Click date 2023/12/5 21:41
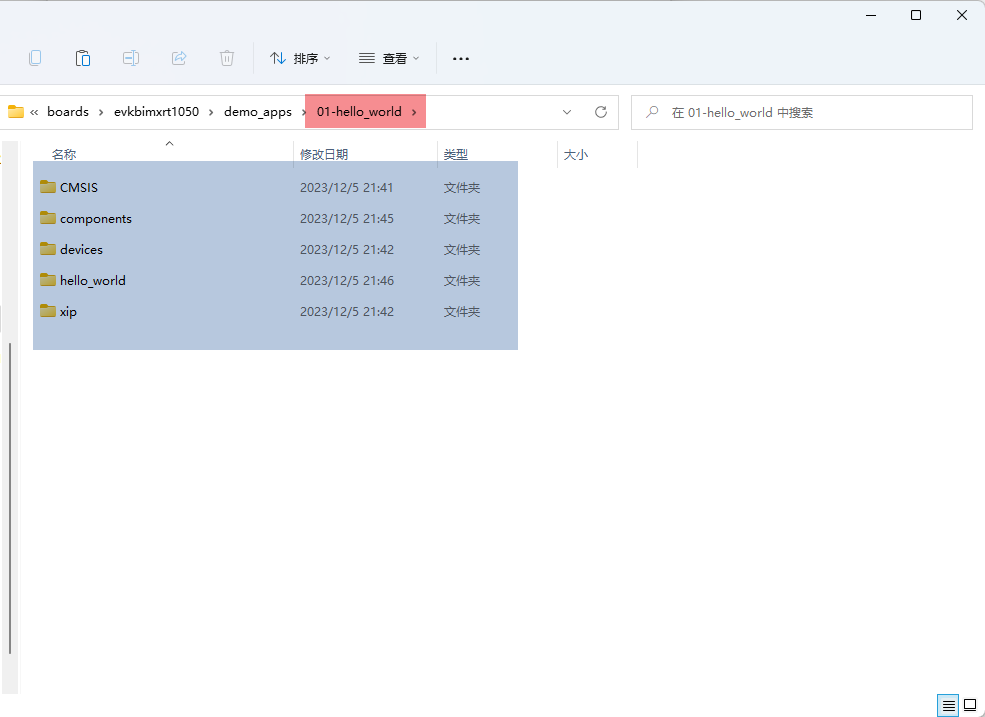 coord(347,187)
